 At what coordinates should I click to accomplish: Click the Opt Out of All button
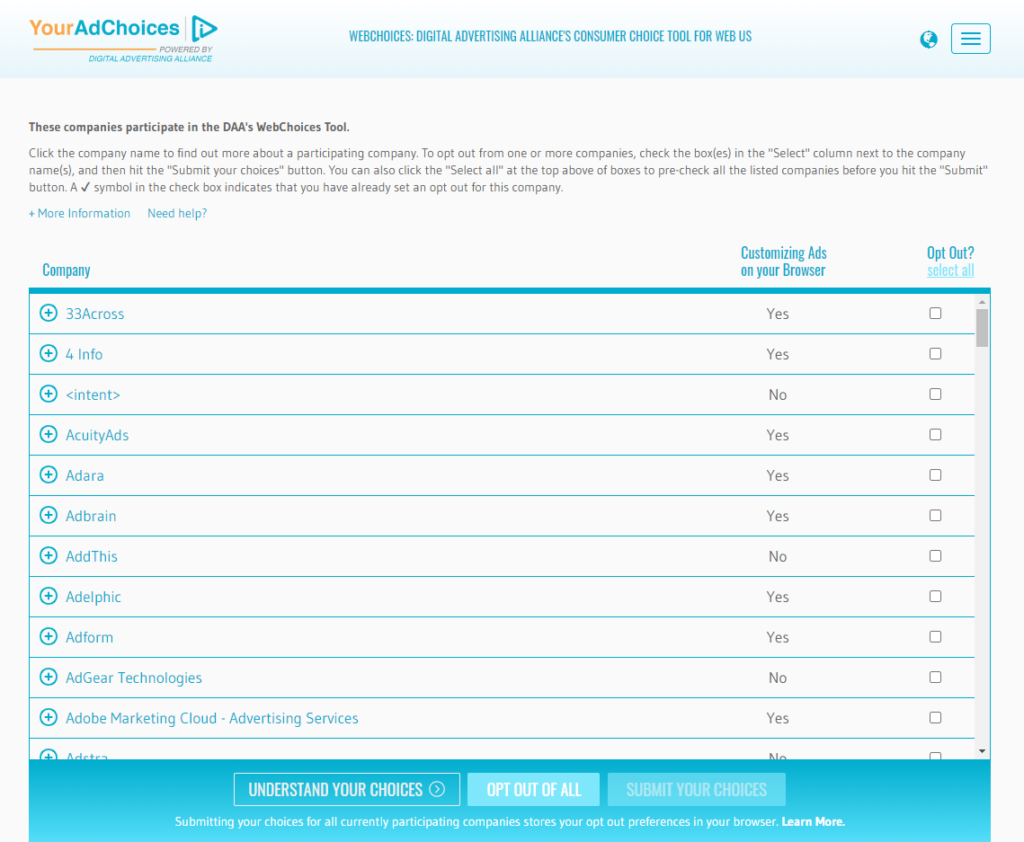coord(534,790)
